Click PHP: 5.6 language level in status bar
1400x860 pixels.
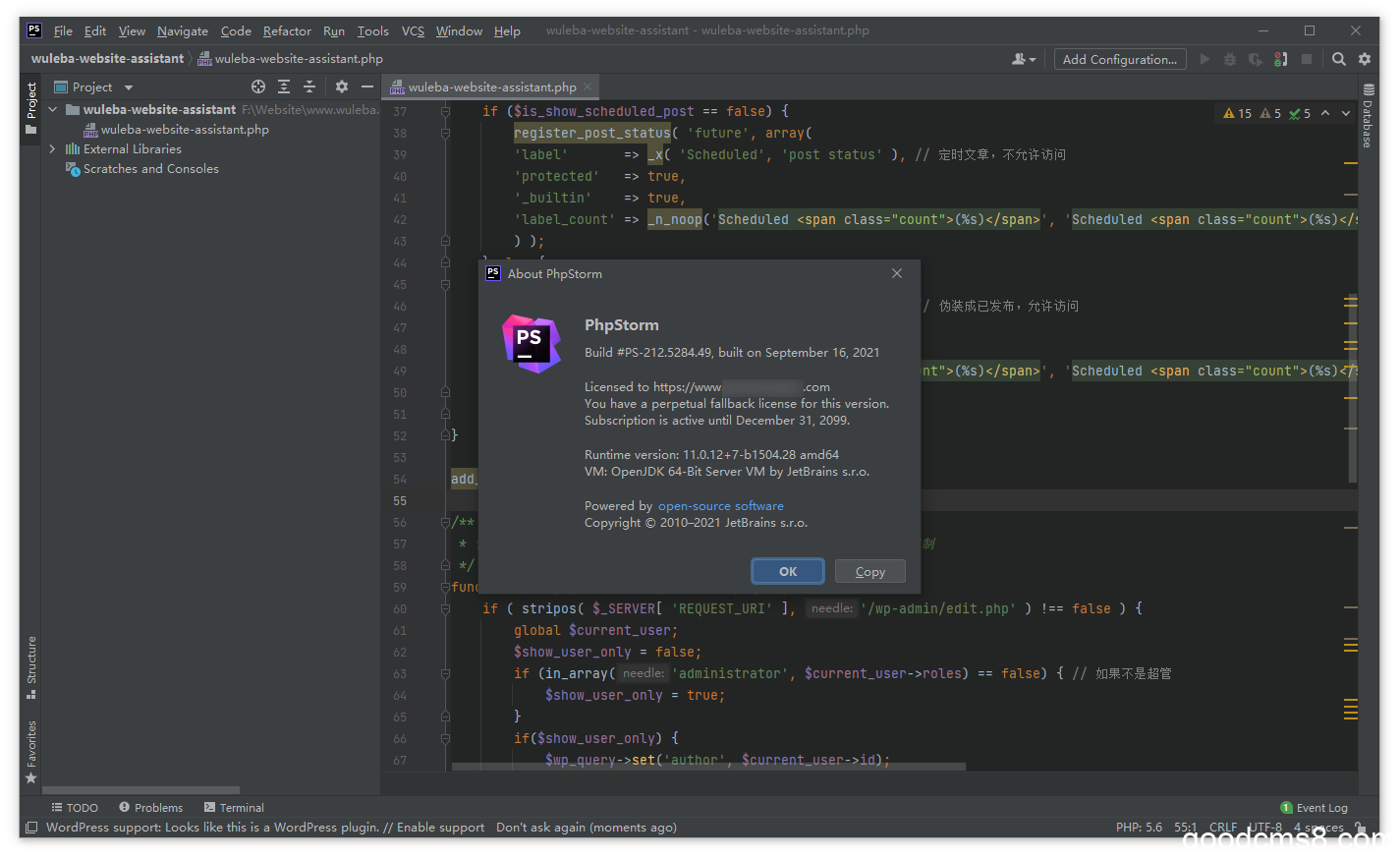1139,828
